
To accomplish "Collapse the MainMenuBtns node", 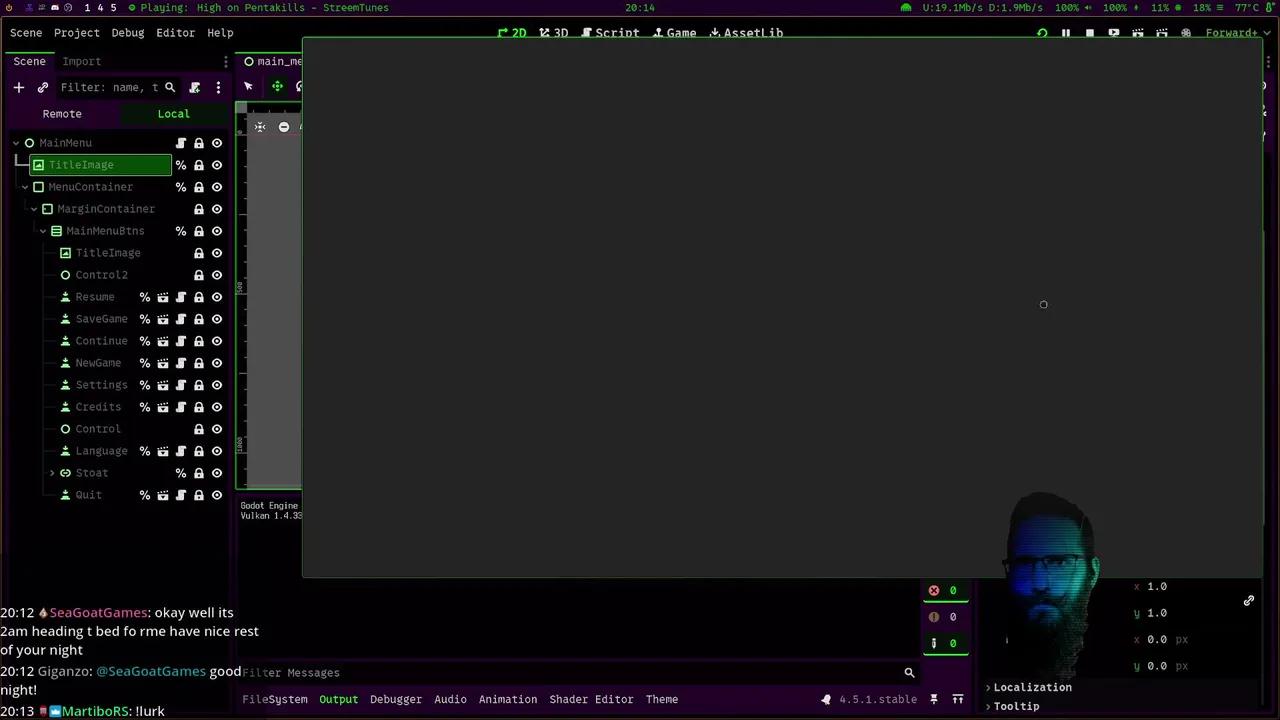I will pyautogui.click(x=43, y=231).
